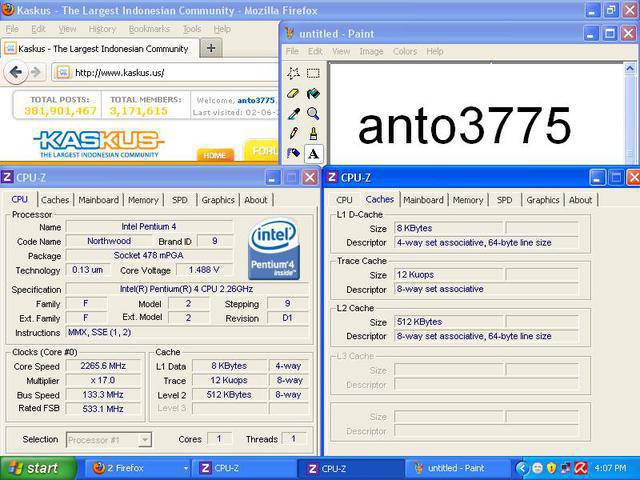This screenshot has height=480, width=640.
Task: Open About tab in right CPU-Z window
Action: (x=580, y=200)
